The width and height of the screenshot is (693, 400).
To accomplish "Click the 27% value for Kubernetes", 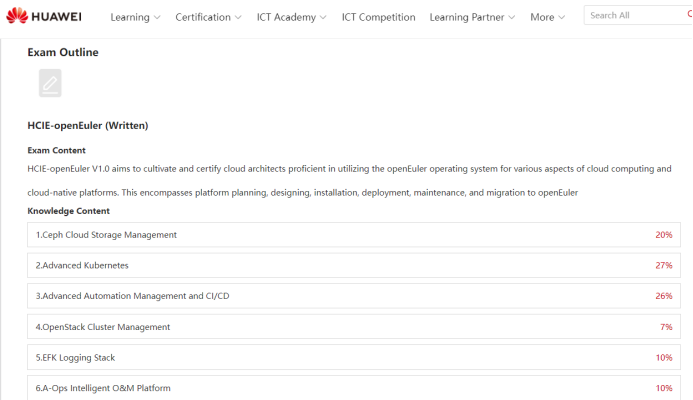I will 663,265.
